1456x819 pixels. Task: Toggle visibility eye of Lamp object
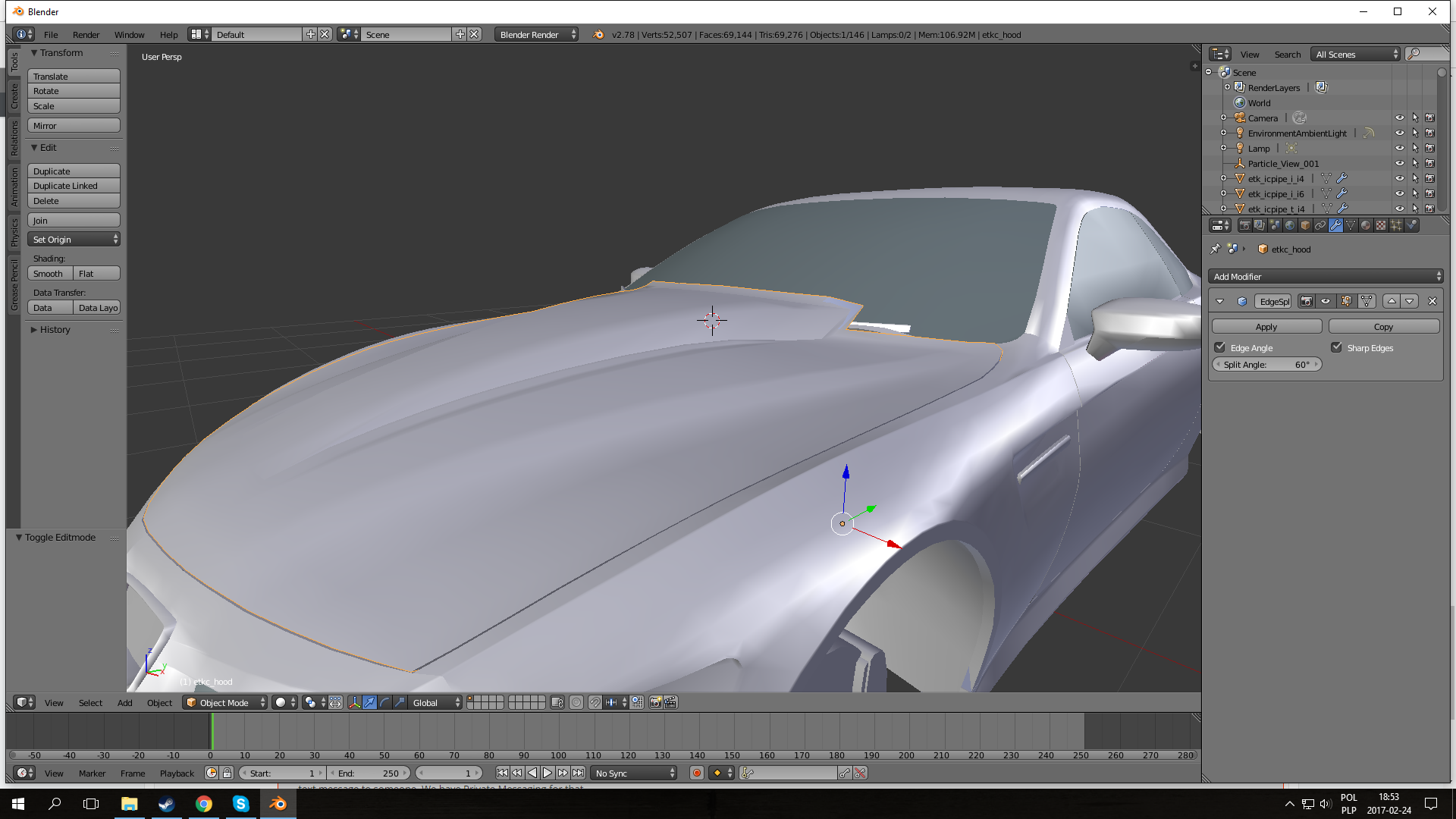(x=1400, y=148)
